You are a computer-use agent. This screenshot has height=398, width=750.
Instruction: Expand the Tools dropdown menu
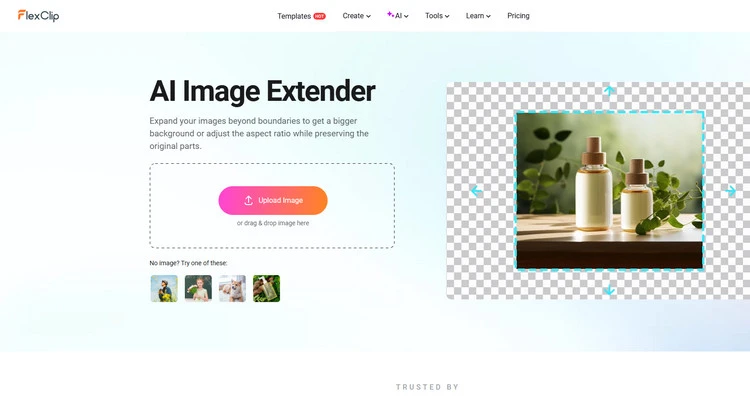point(437,16)
